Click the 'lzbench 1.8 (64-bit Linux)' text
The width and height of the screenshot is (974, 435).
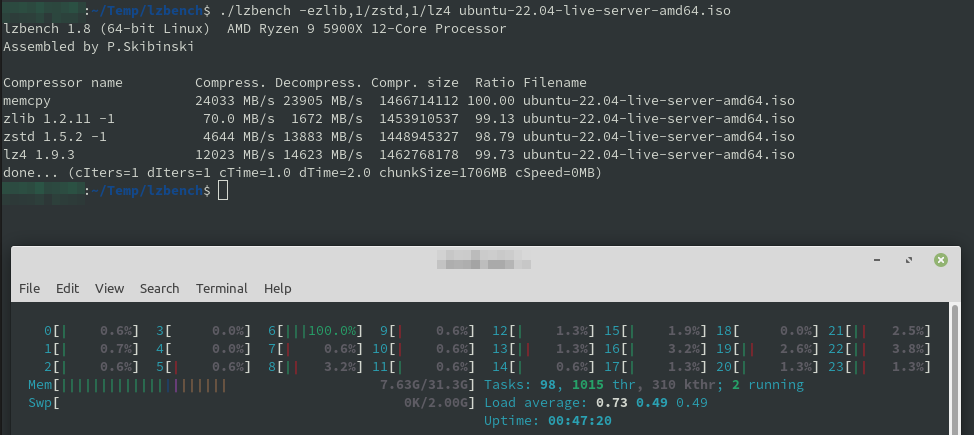click(x=107, y=29)
